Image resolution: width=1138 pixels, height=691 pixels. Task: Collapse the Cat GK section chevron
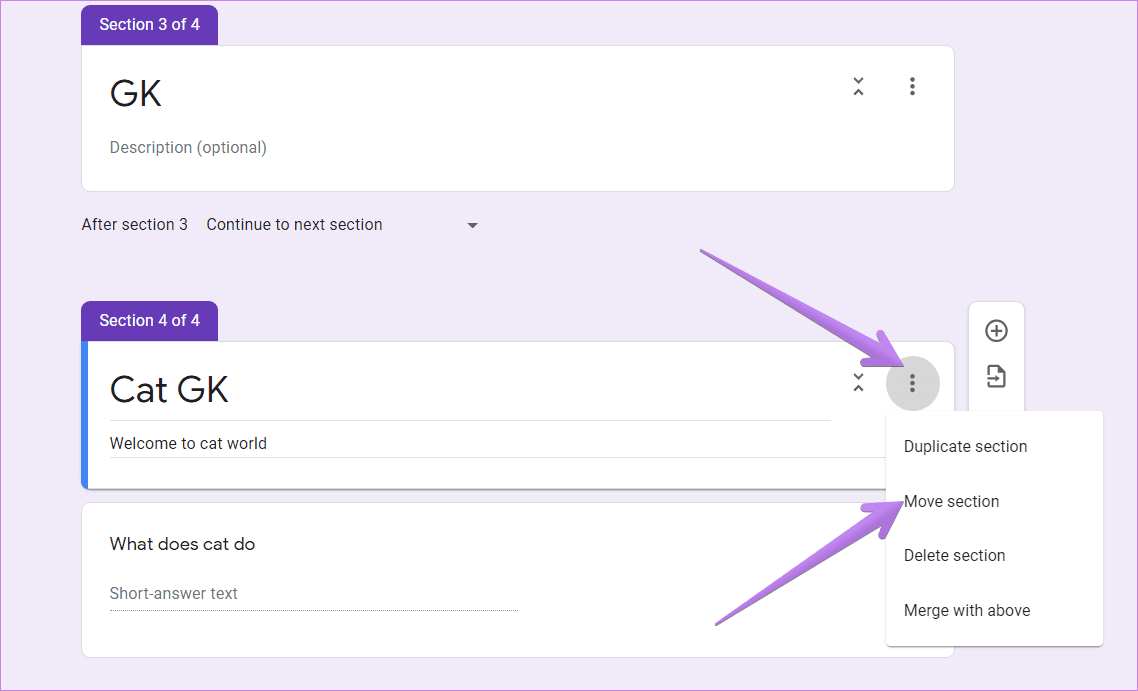pos(858,383)
